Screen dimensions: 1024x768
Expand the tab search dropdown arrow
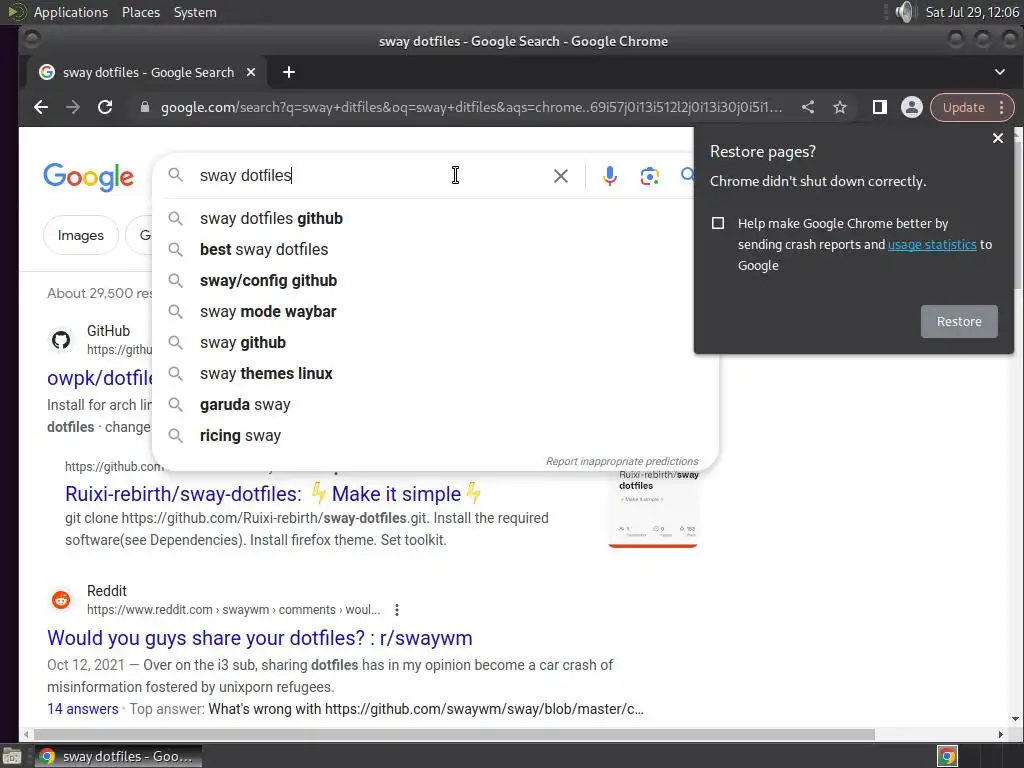(999, 72)
